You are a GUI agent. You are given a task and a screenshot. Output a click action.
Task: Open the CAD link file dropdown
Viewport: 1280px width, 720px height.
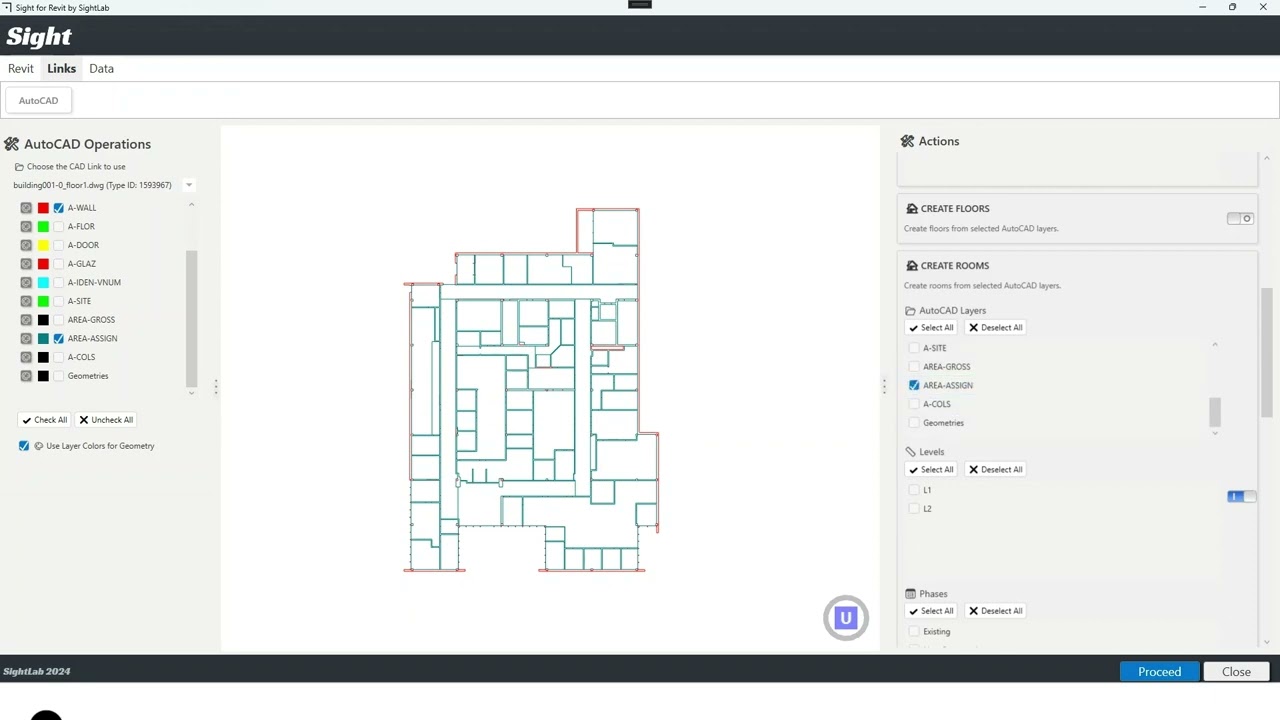click(188, 185)
